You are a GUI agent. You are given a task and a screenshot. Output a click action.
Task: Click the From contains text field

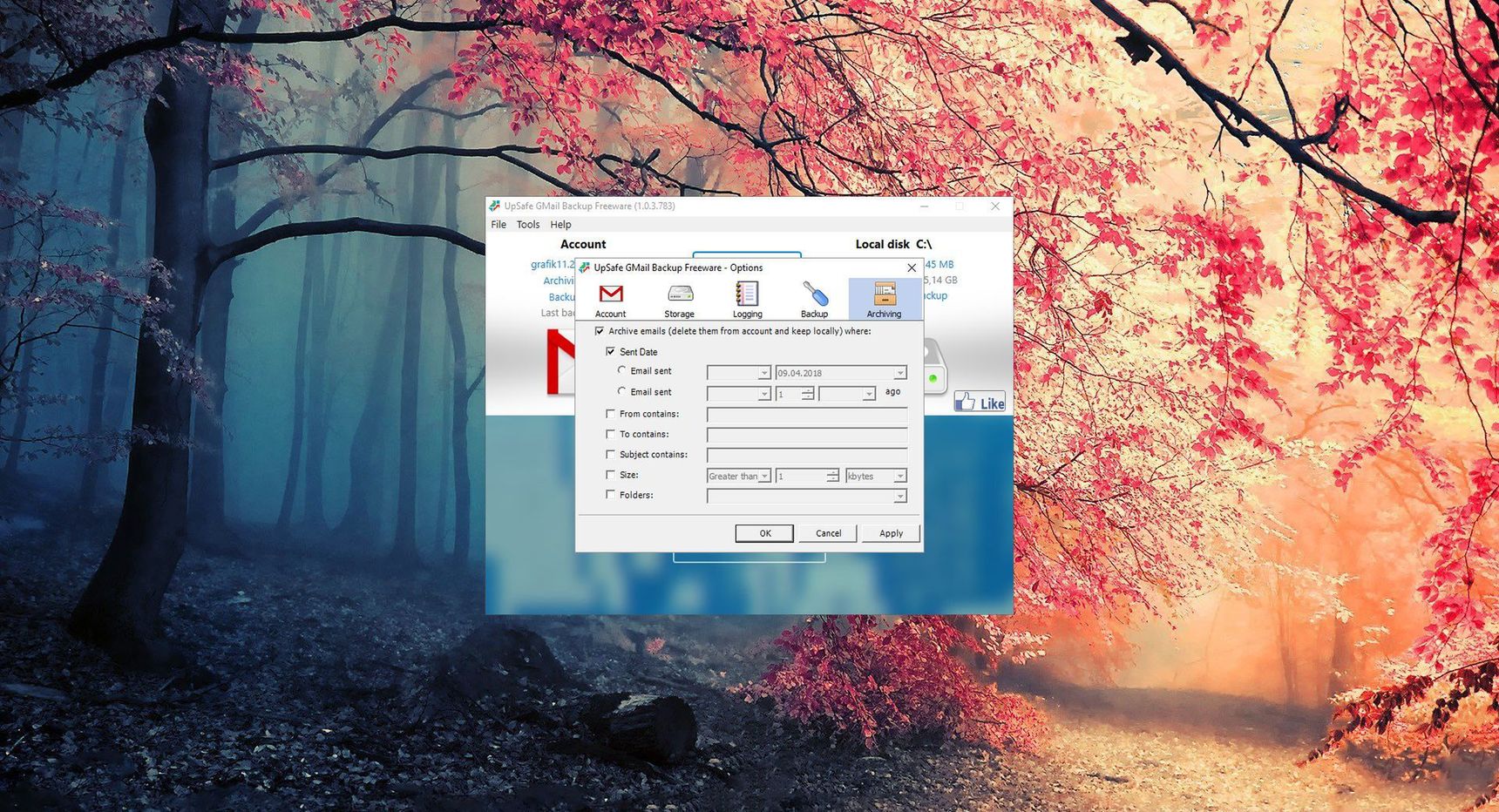coord(807,415)
